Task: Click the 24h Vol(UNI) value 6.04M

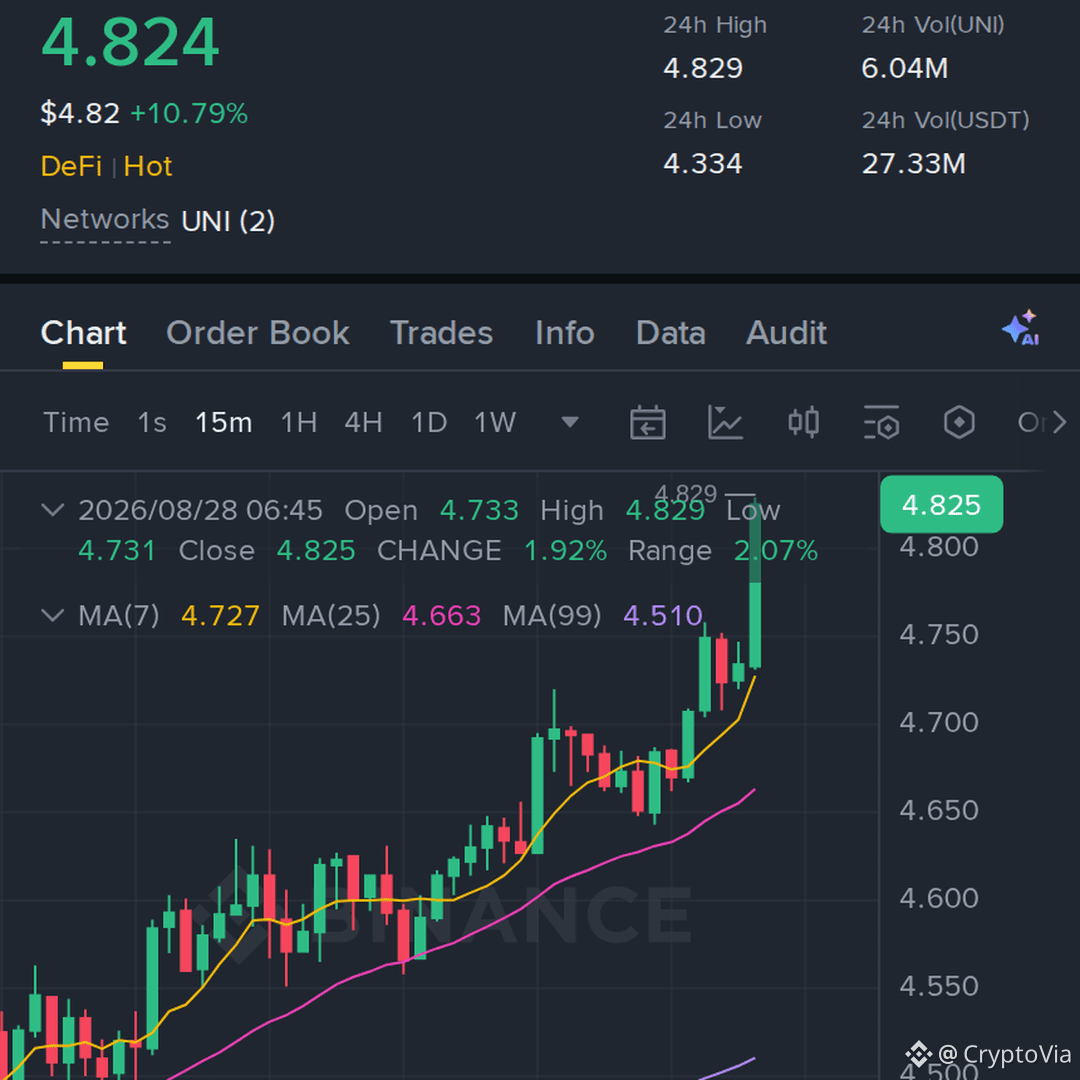Action: (x=905, y=68)
